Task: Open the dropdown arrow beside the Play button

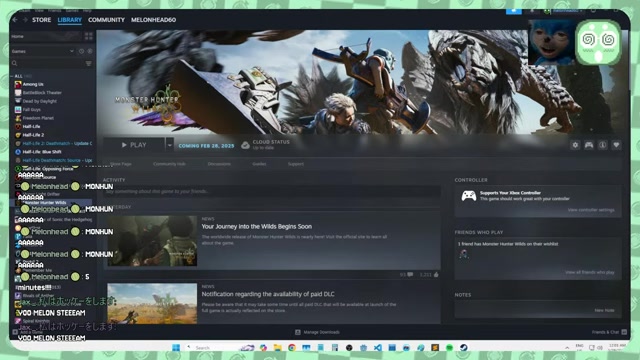Action: click(x=169, y=145)
